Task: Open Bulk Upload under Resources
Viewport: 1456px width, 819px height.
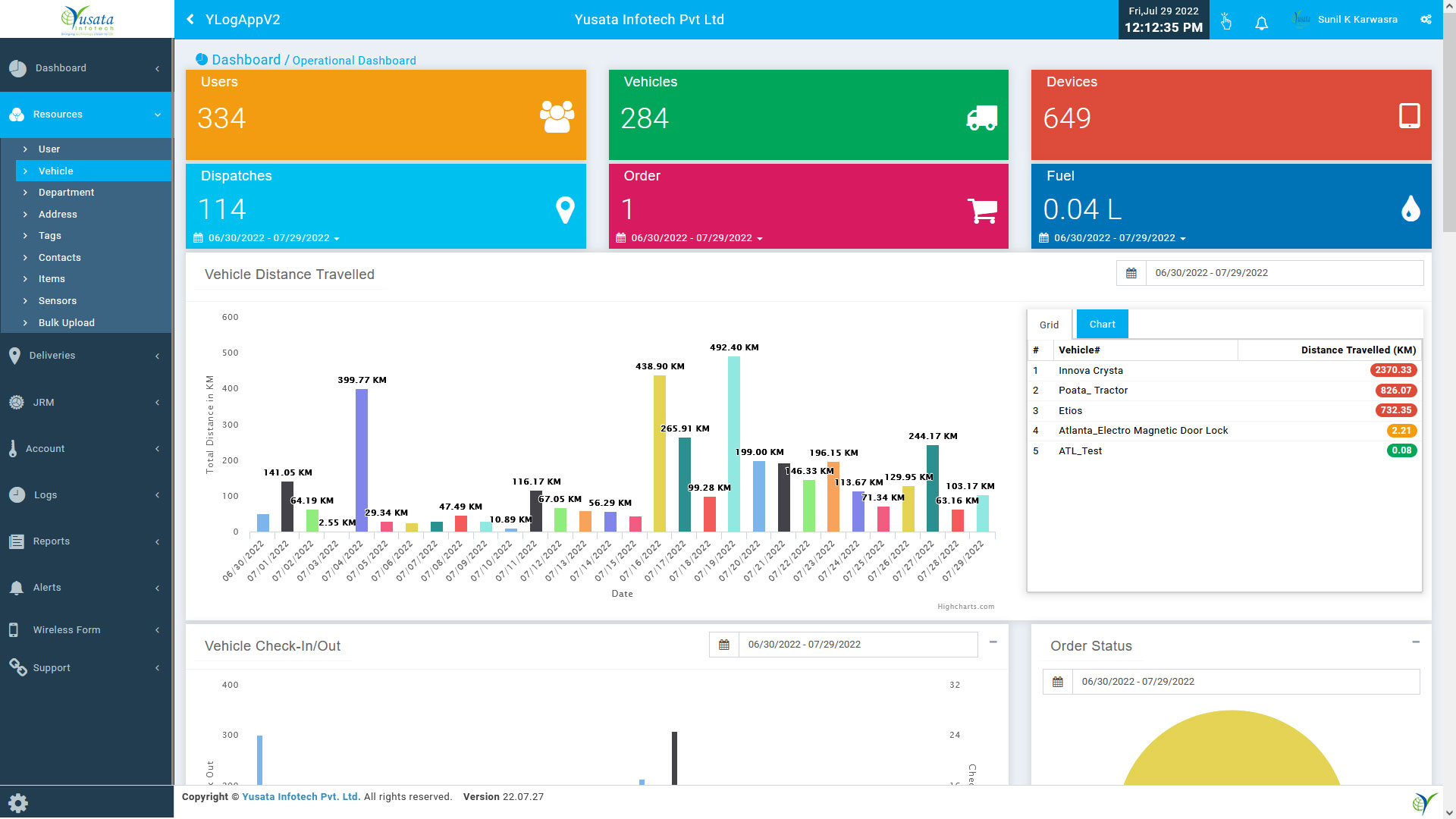Action: click(x=66, y=323)
